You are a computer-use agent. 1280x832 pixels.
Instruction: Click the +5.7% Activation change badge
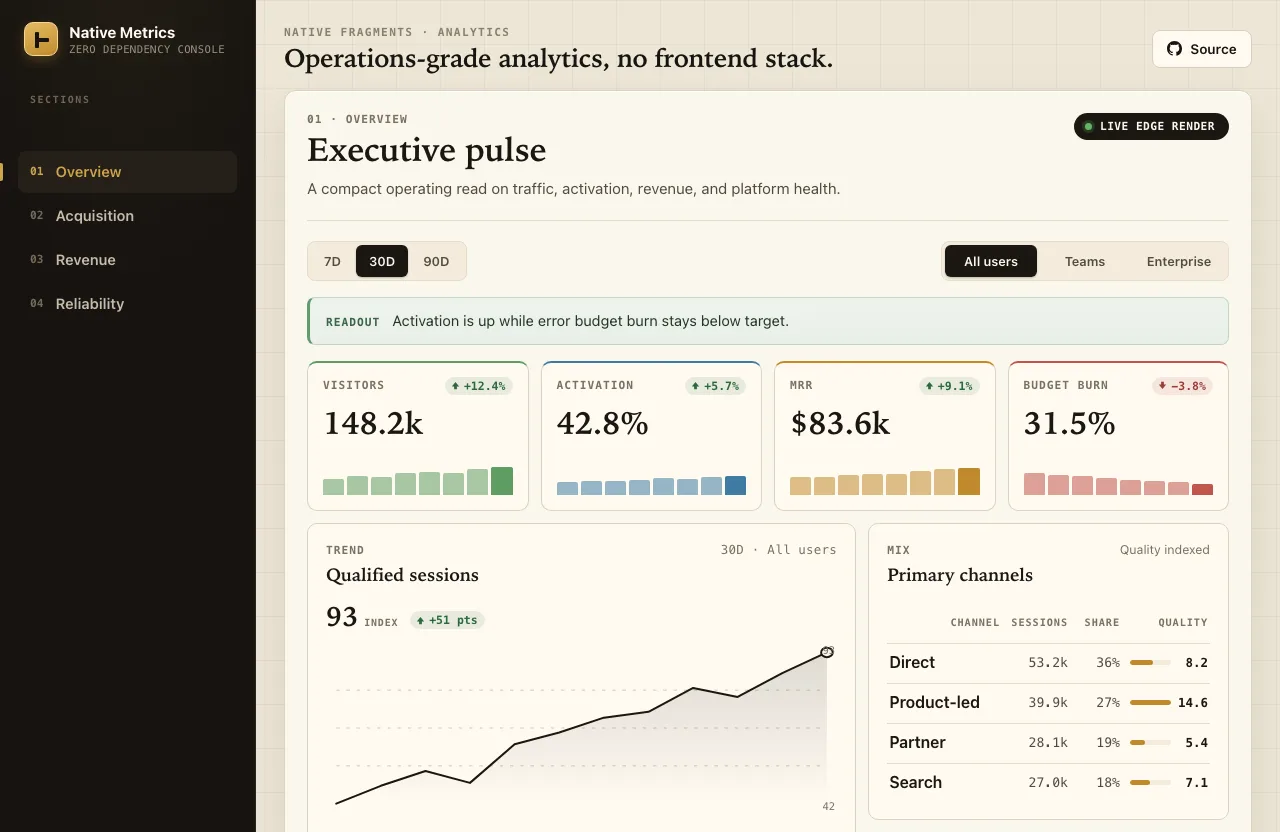(x=715, y=385)
